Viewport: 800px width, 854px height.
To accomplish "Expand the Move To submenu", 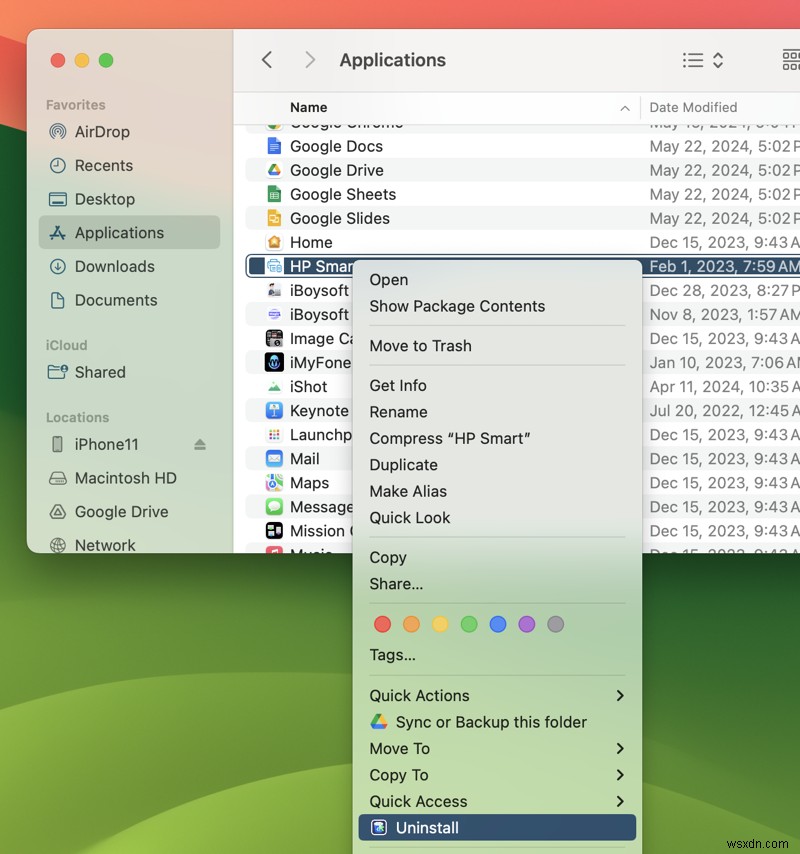I will click(x=497, y=749).
